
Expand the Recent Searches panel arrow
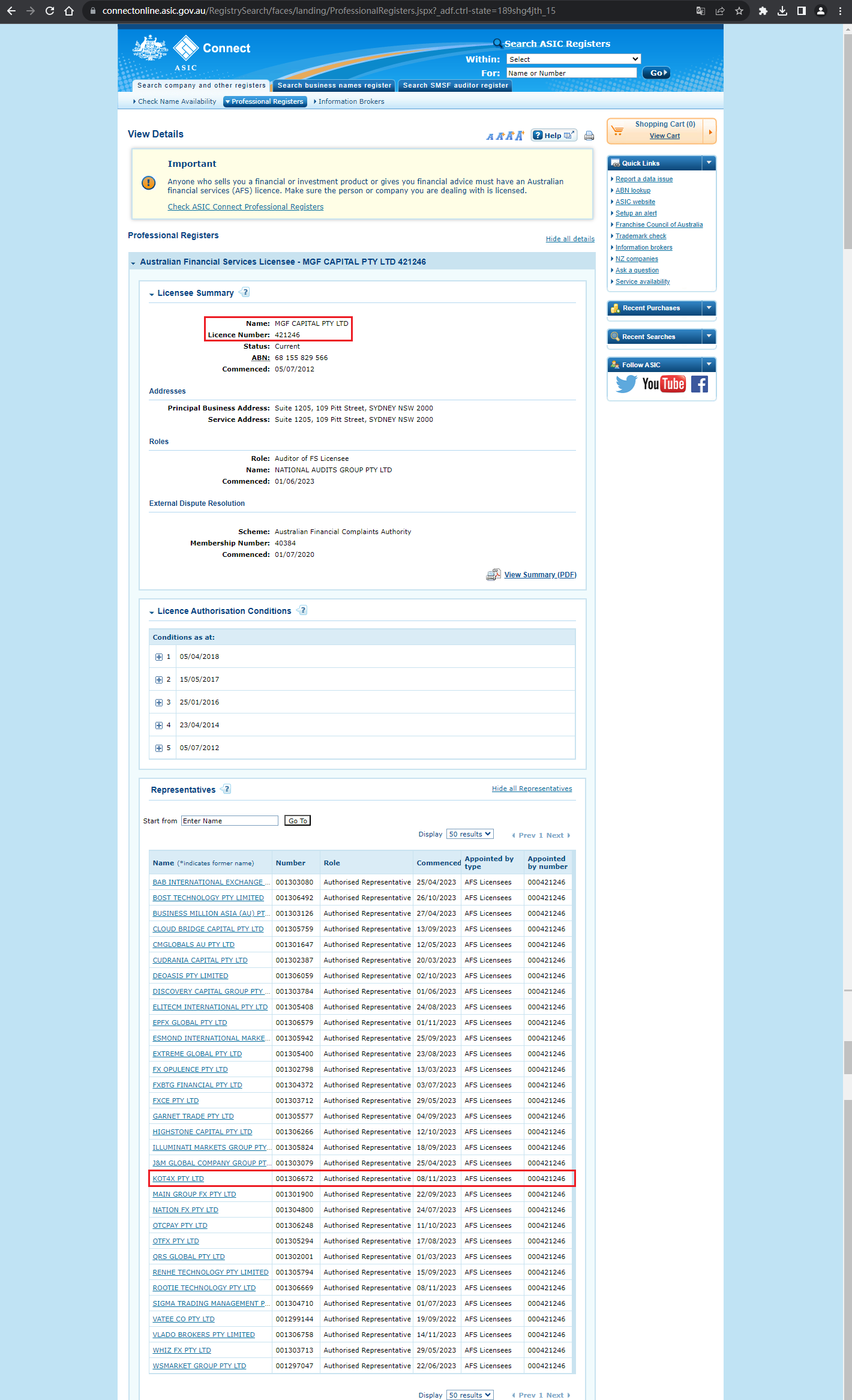pos(709,336)
